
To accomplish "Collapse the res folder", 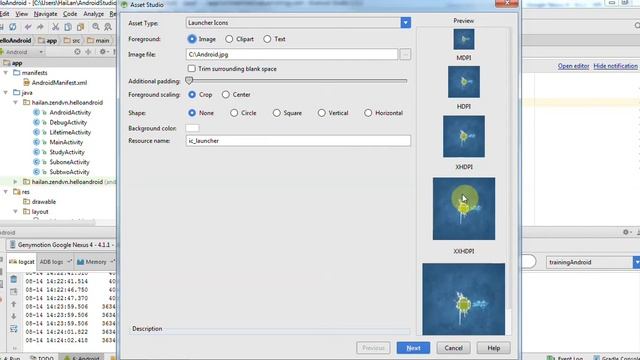I will point(6,192).
